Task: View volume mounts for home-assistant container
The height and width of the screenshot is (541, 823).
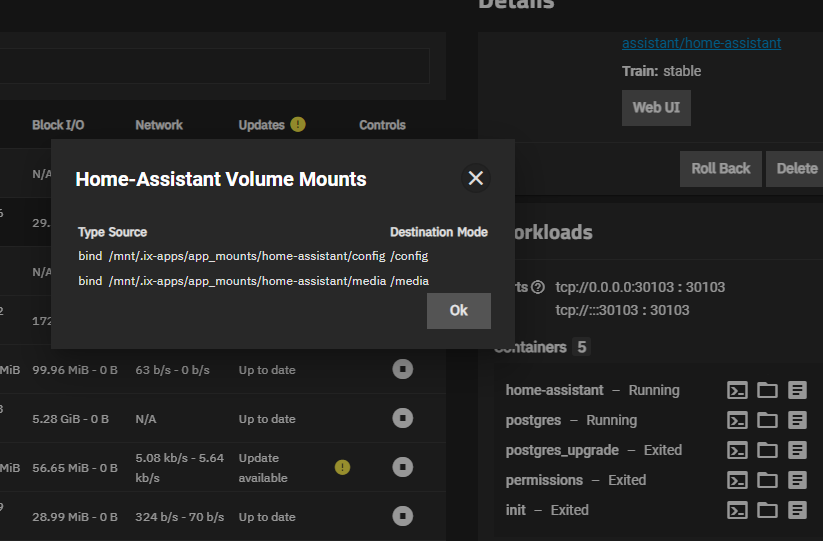Action: tap(767, 390)
